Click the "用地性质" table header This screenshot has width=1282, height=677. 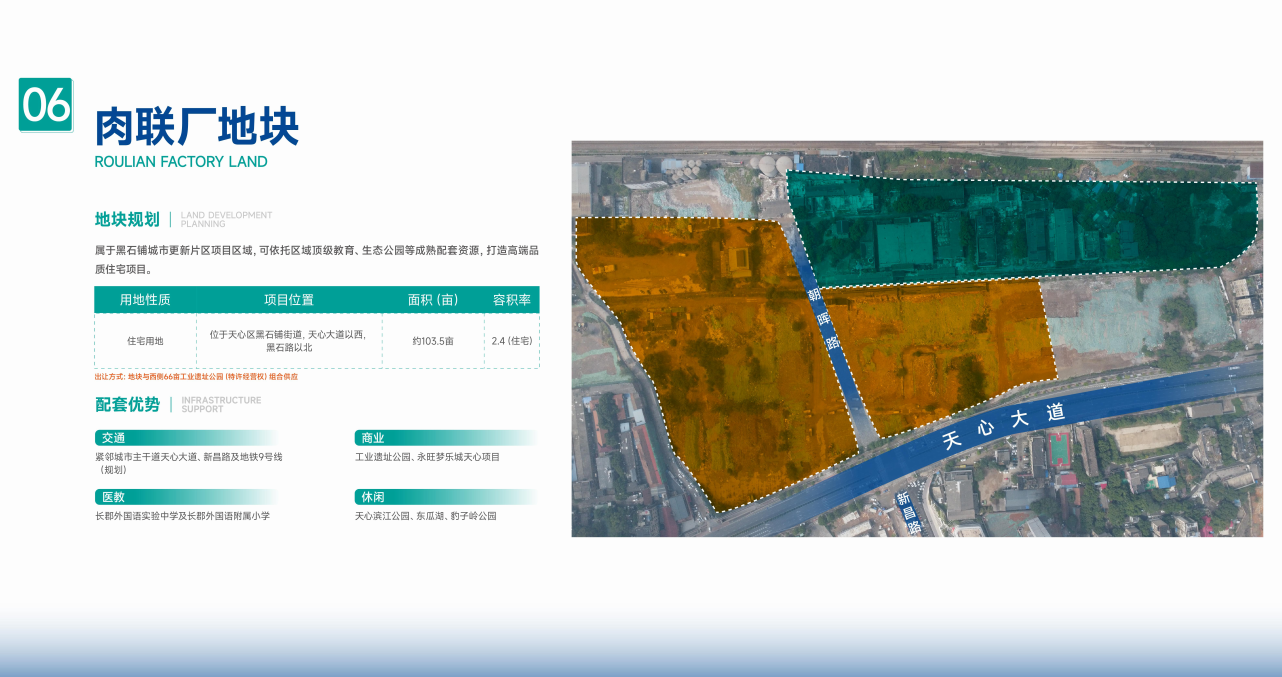pos(145,300)
